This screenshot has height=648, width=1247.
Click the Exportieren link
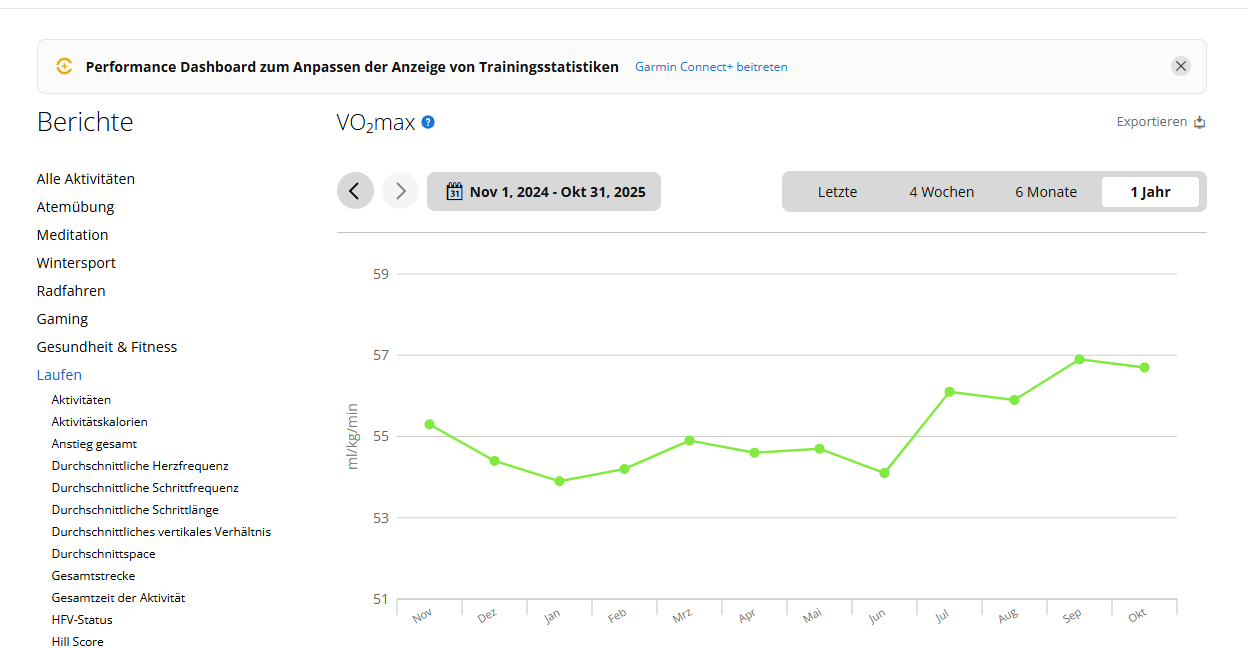coord(1151,122)
